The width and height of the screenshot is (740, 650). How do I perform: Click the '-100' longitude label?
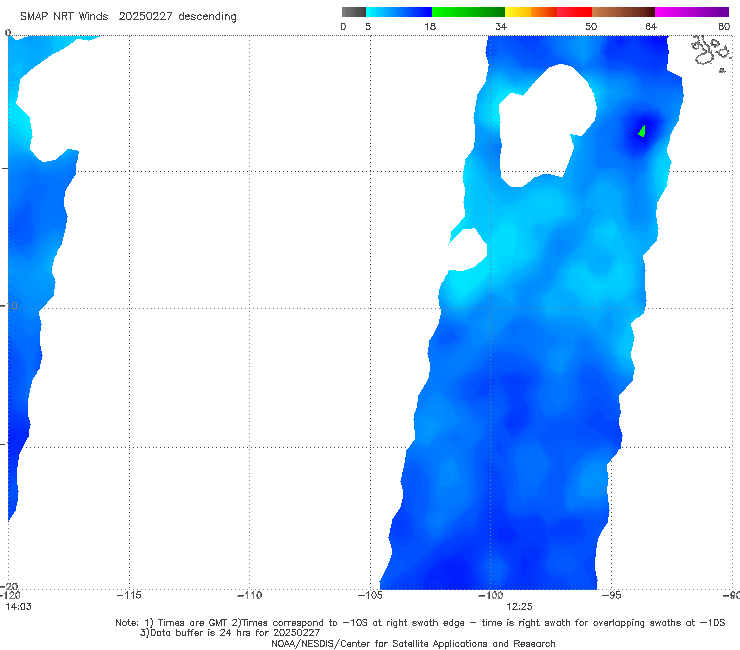[x=490, y=595]
